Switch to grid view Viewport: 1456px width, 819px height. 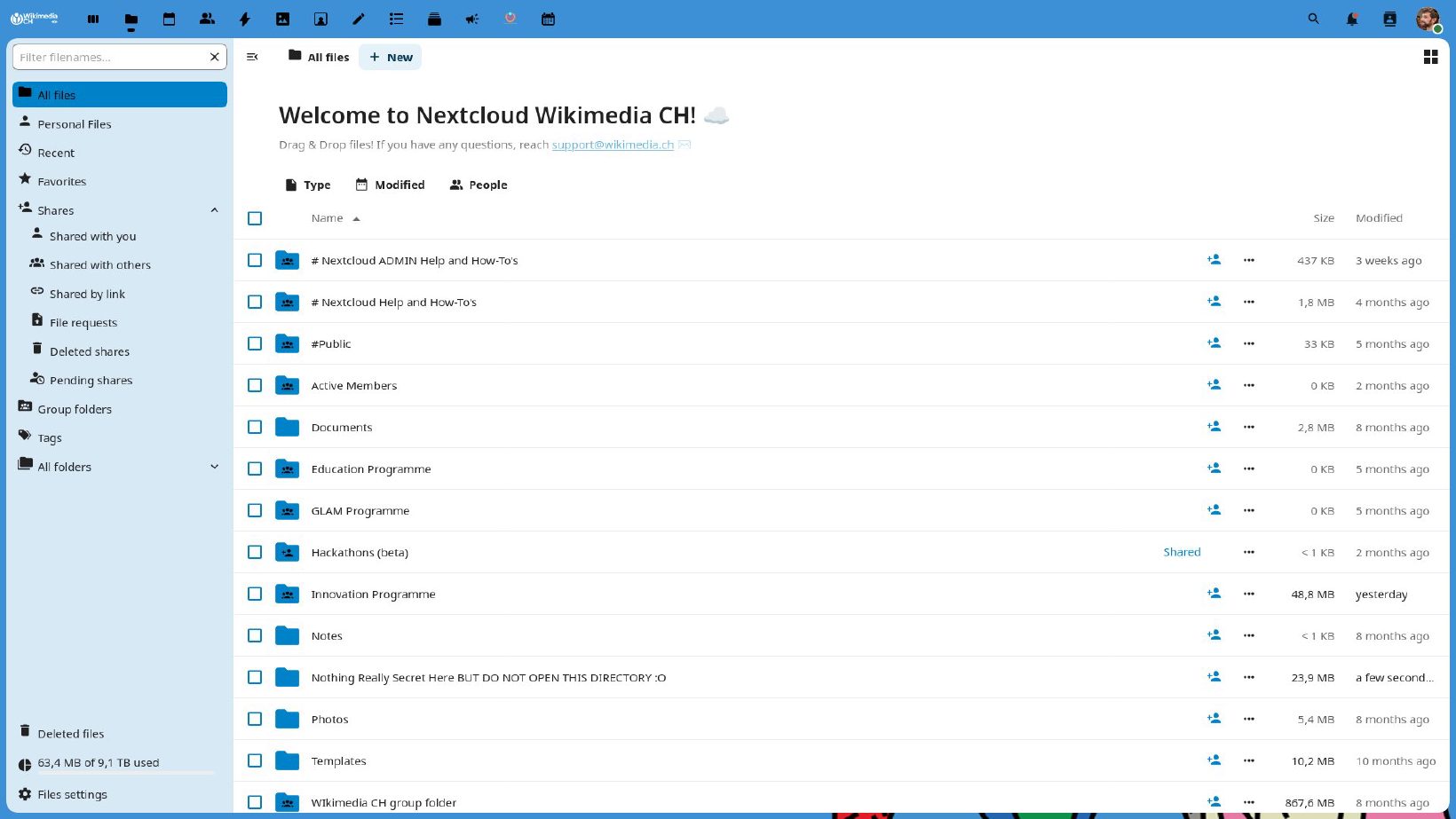pyautogui.click(x=1430, y=57)
